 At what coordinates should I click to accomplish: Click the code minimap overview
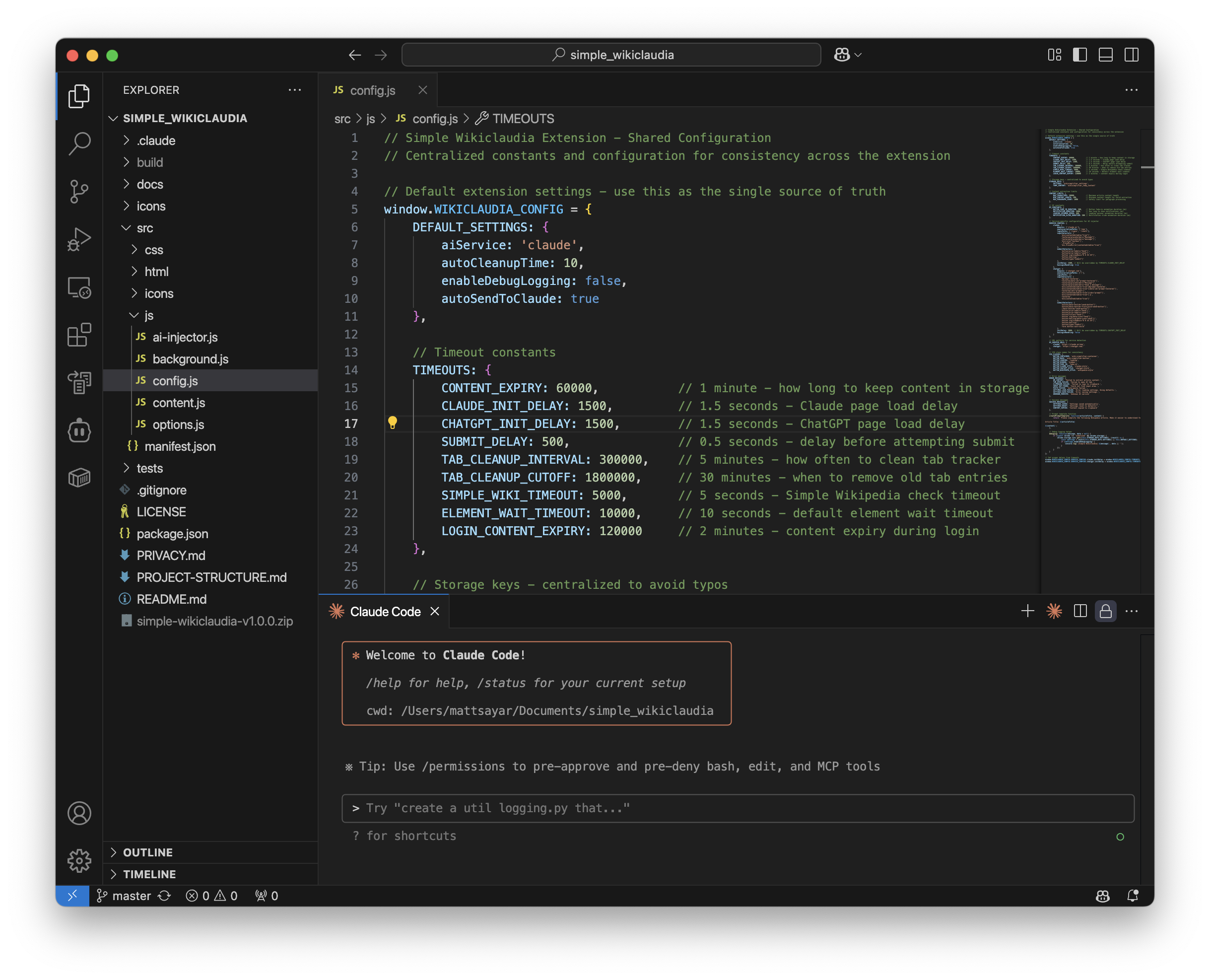(1090, 361)
